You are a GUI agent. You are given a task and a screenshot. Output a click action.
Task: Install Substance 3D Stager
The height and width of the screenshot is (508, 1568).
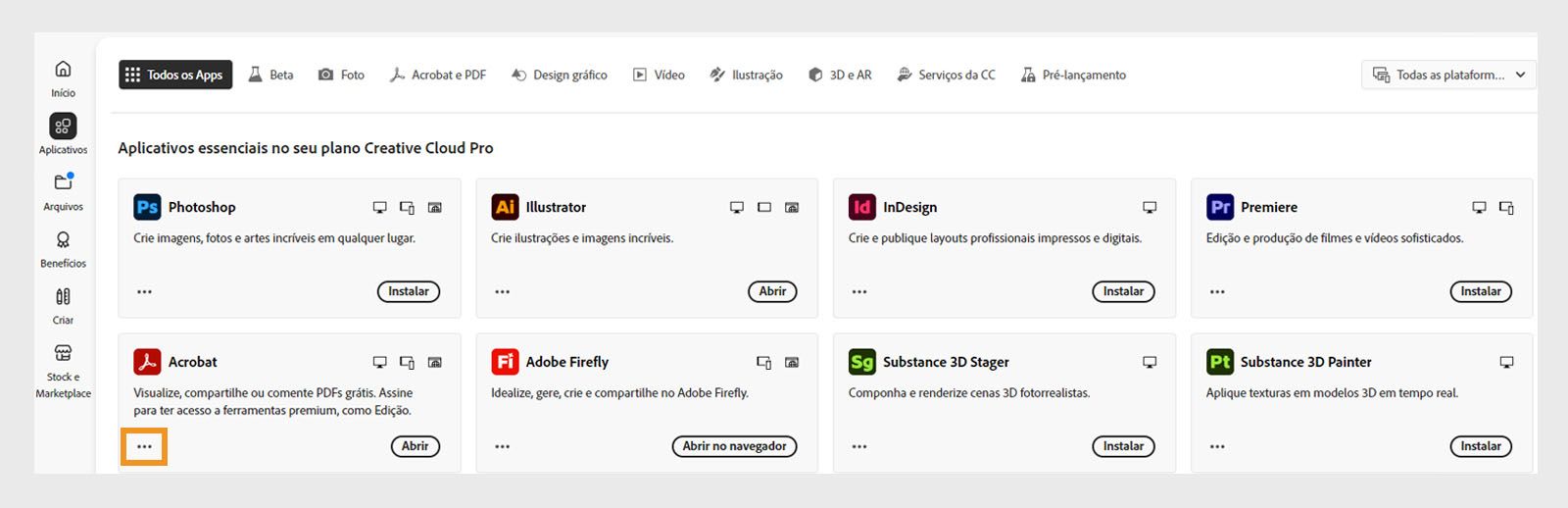point(1123,446)
